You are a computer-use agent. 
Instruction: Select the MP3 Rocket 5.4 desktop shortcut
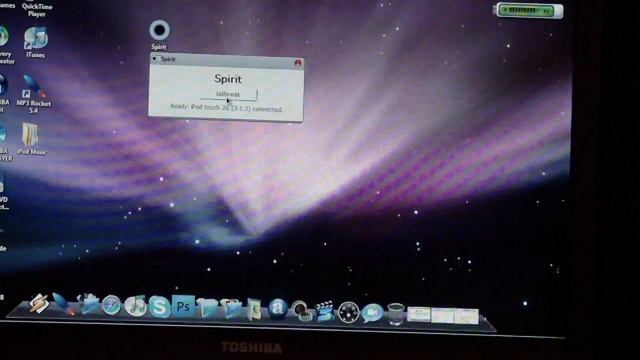(x=34, y=94)
